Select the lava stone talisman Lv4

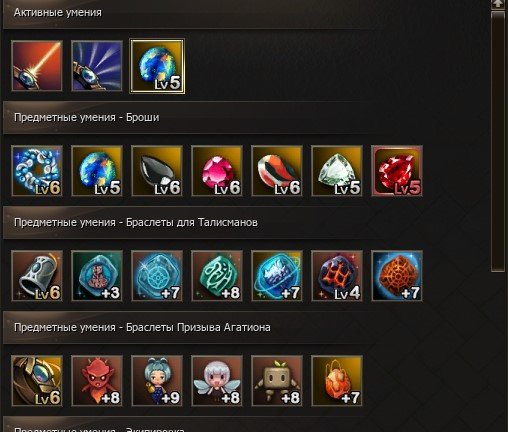pyautogui.click(x=337, y=276)
